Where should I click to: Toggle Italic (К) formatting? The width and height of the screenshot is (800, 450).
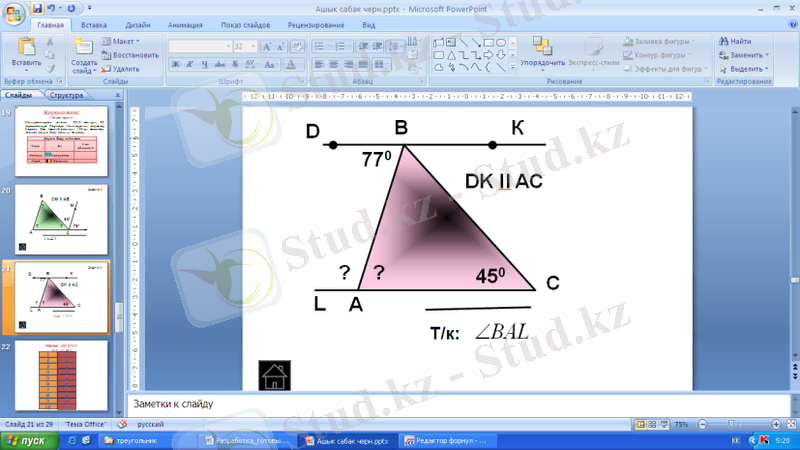[x=188, y=64]
